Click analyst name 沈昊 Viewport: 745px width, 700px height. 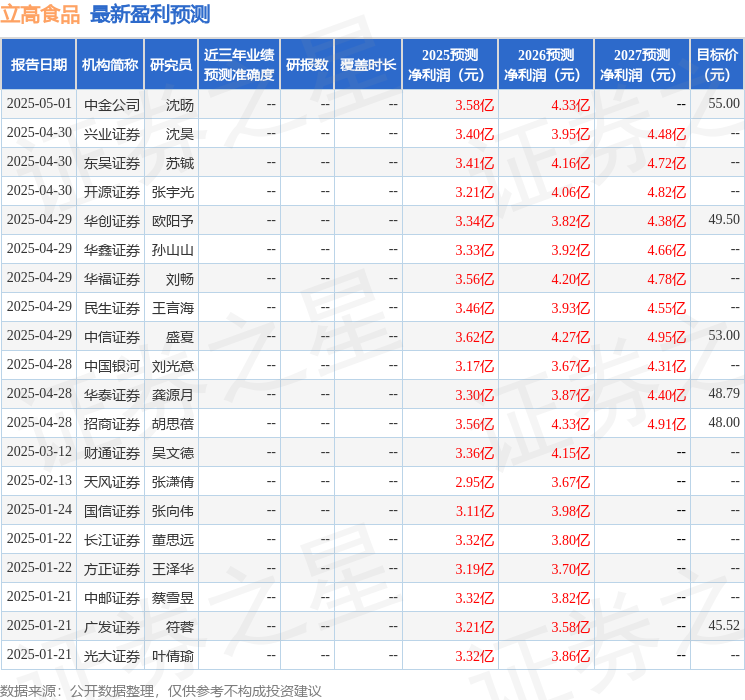[x=180, y=134]
